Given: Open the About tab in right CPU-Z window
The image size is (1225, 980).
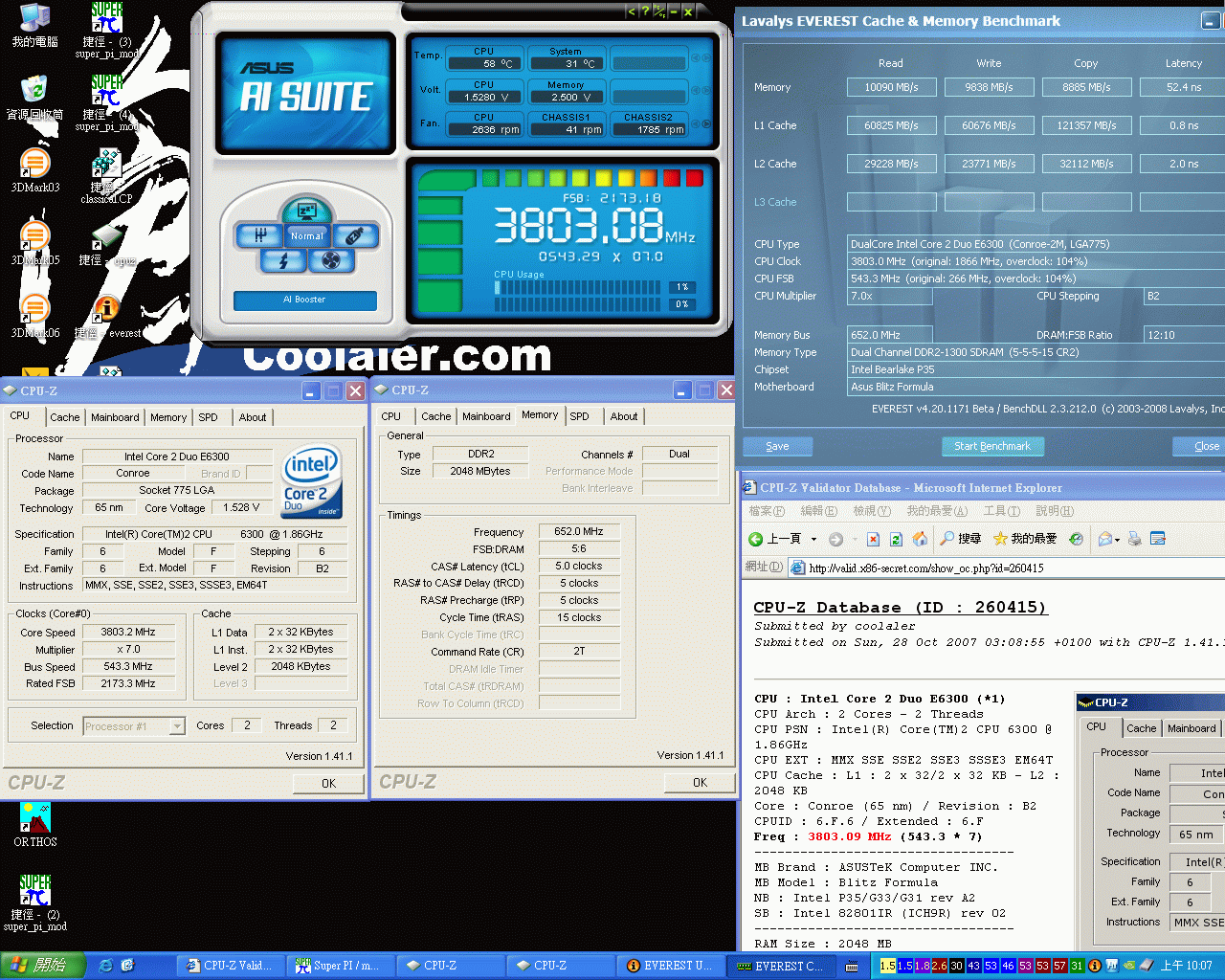Looking at the screenshot, I should coord(624,416).
